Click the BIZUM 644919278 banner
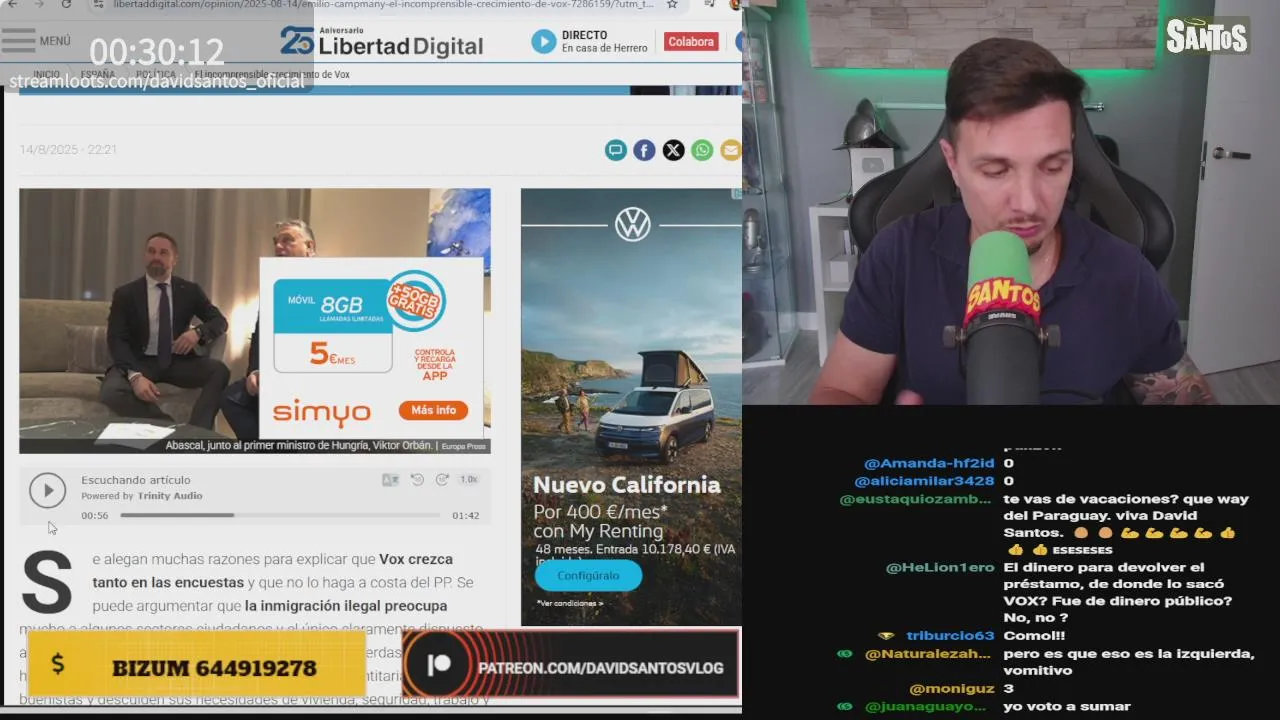Image resolution: width=1280 pixels, height=720 pixels. click(197, 663)
